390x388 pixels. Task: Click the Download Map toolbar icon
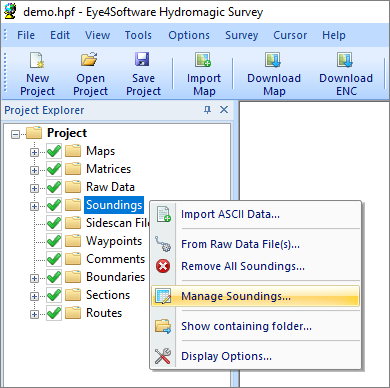(x=273, y=60)
